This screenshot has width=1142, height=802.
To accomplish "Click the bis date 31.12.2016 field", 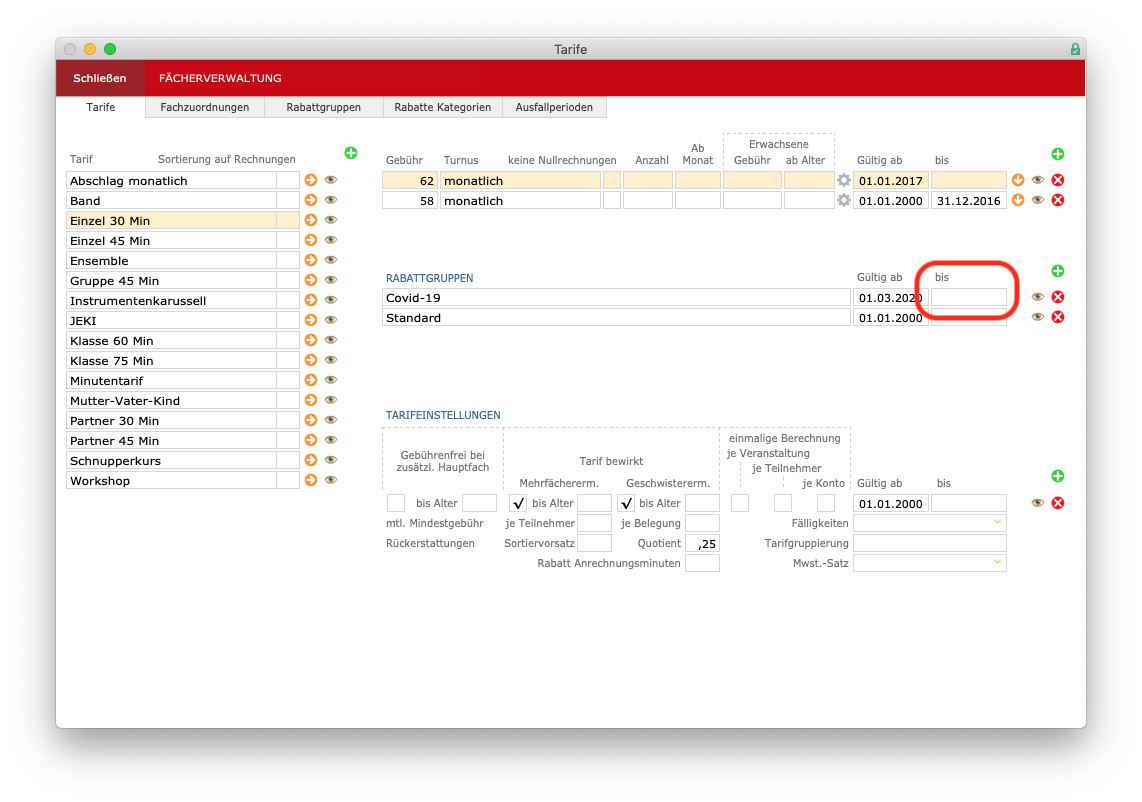I will [969, 200].
